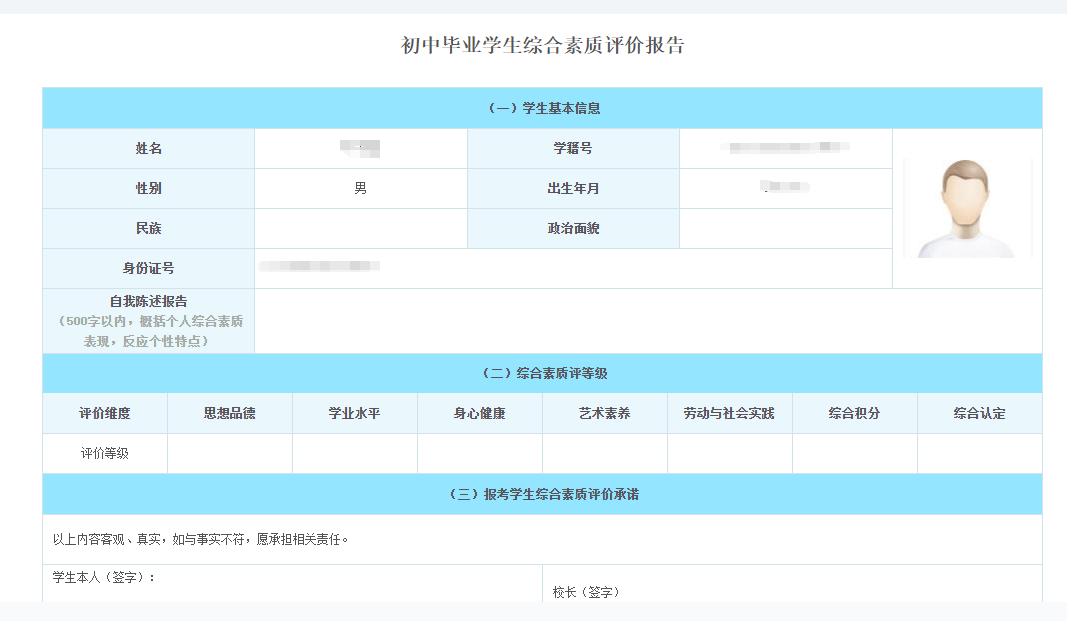Click the student avatar photo

(967, 208)
